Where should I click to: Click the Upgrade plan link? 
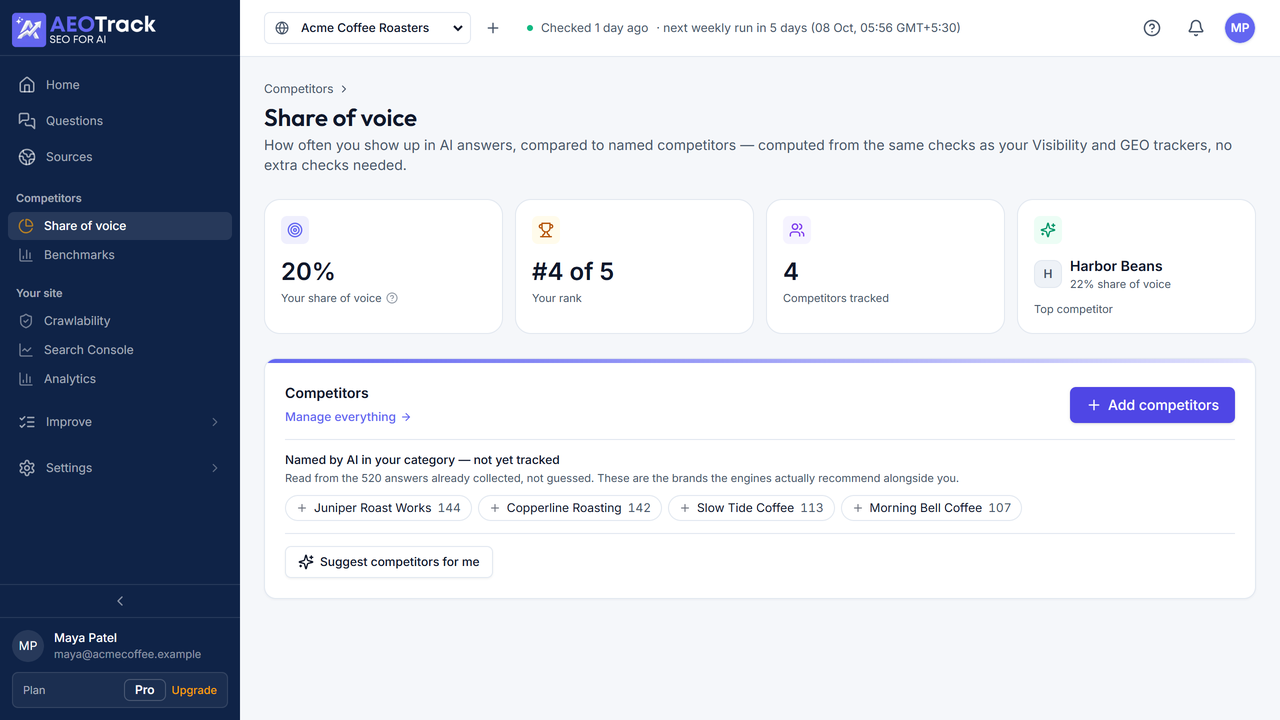pyautogui.click(x=194, y=690)
